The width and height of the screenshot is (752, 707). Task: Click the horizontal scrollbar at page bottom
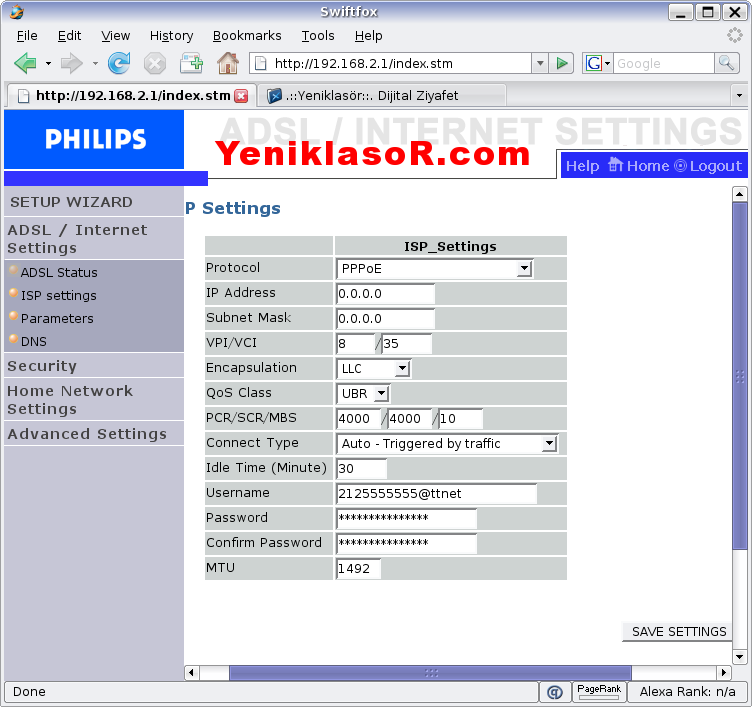click(x=430, y=673)
